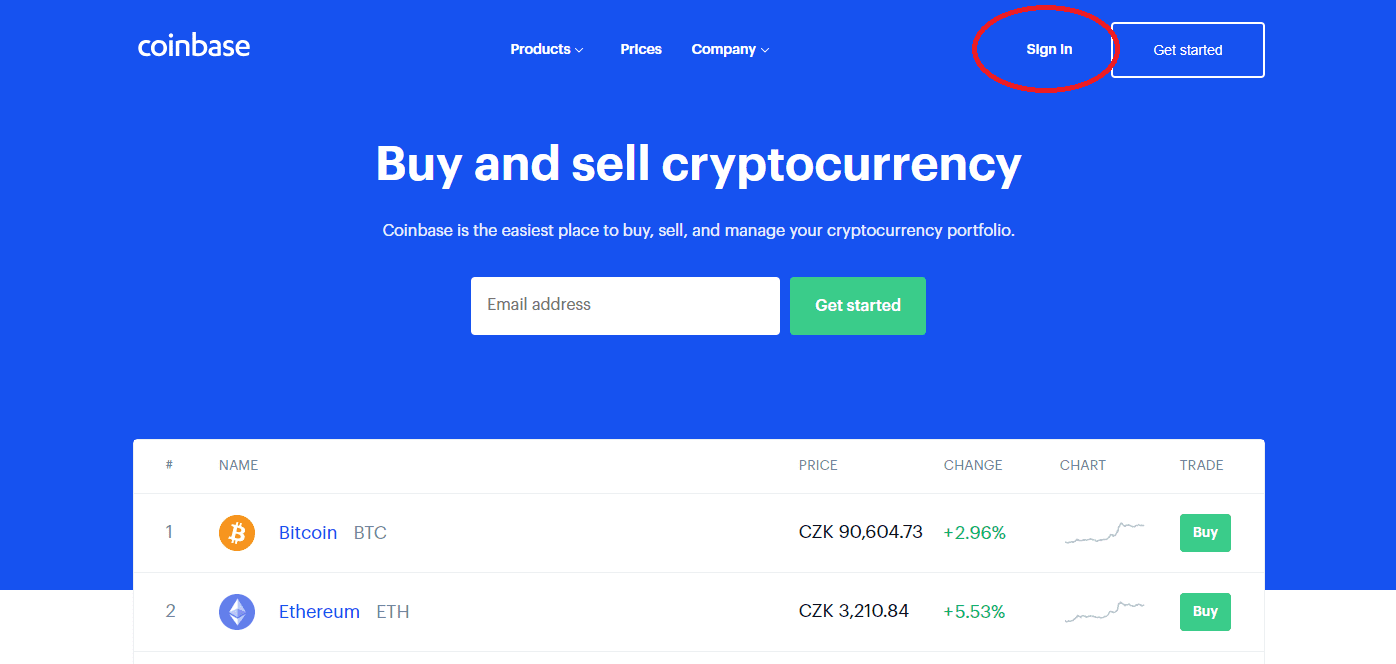Click the orange Bitcoin coin icon
Viewport: 1396px width, 664px height.
coord(237,533)
